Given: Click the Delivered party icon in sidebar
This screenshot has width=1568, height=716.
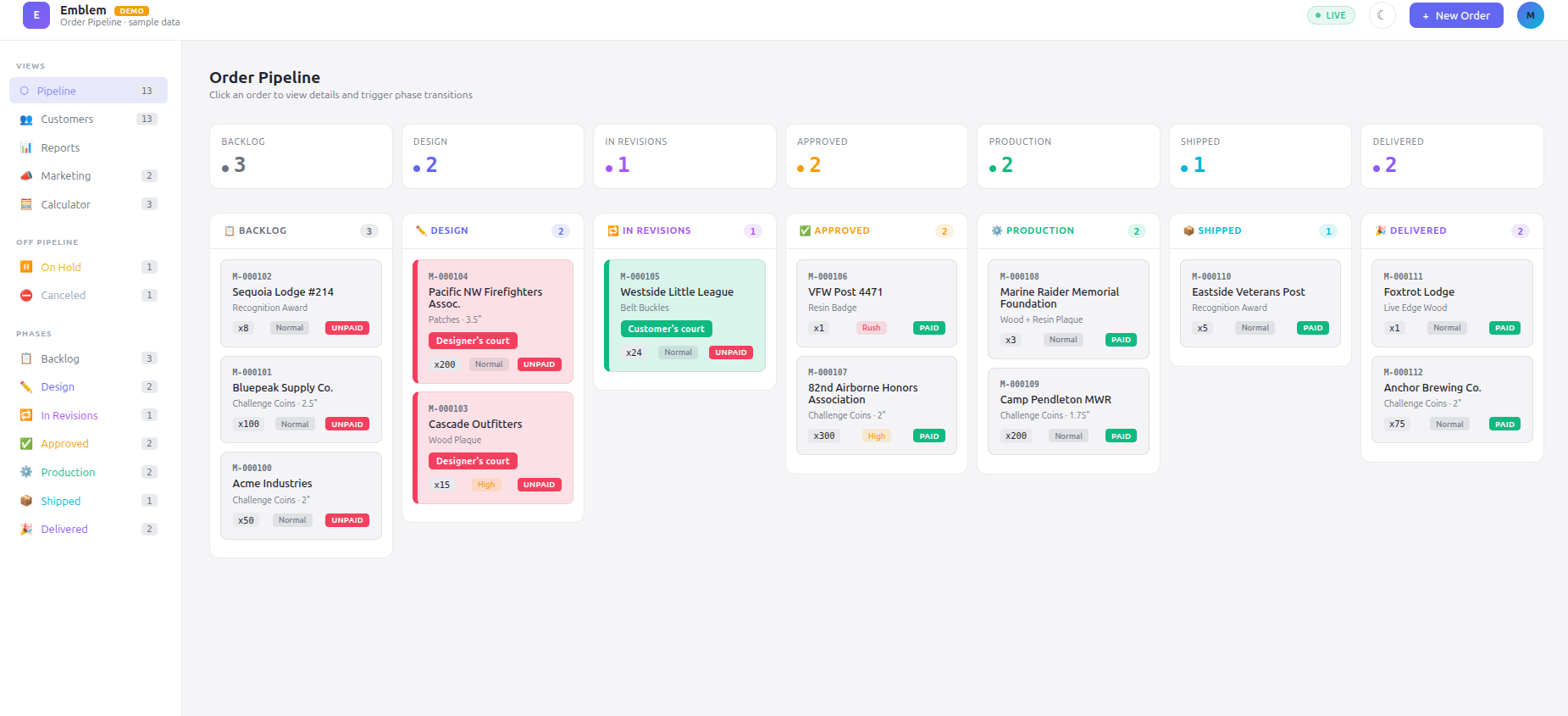Looking at the screenshot, I should (26, 529).
